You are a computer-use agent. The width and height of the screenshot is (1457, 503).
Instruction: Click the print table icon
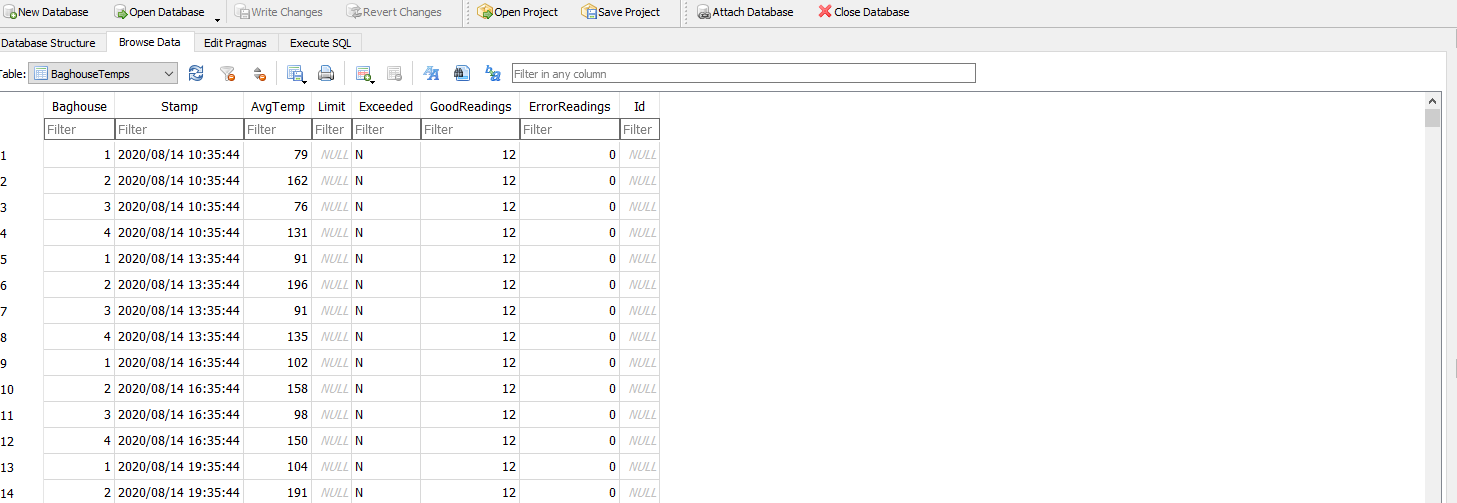tap(326, 73)
